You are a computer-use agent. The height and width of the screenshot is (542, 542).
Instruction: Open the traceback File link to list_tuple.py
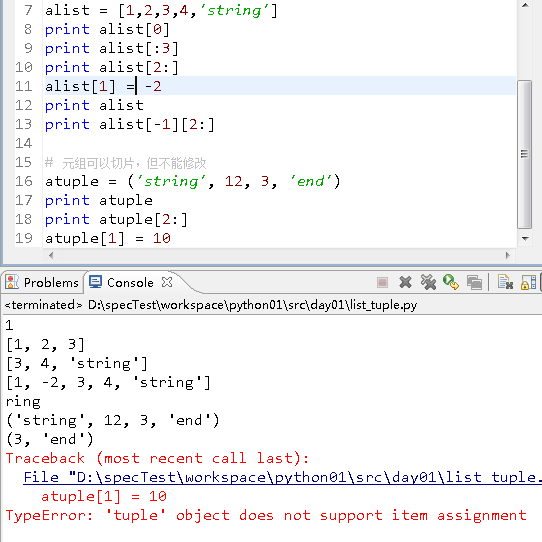[282, 477]
